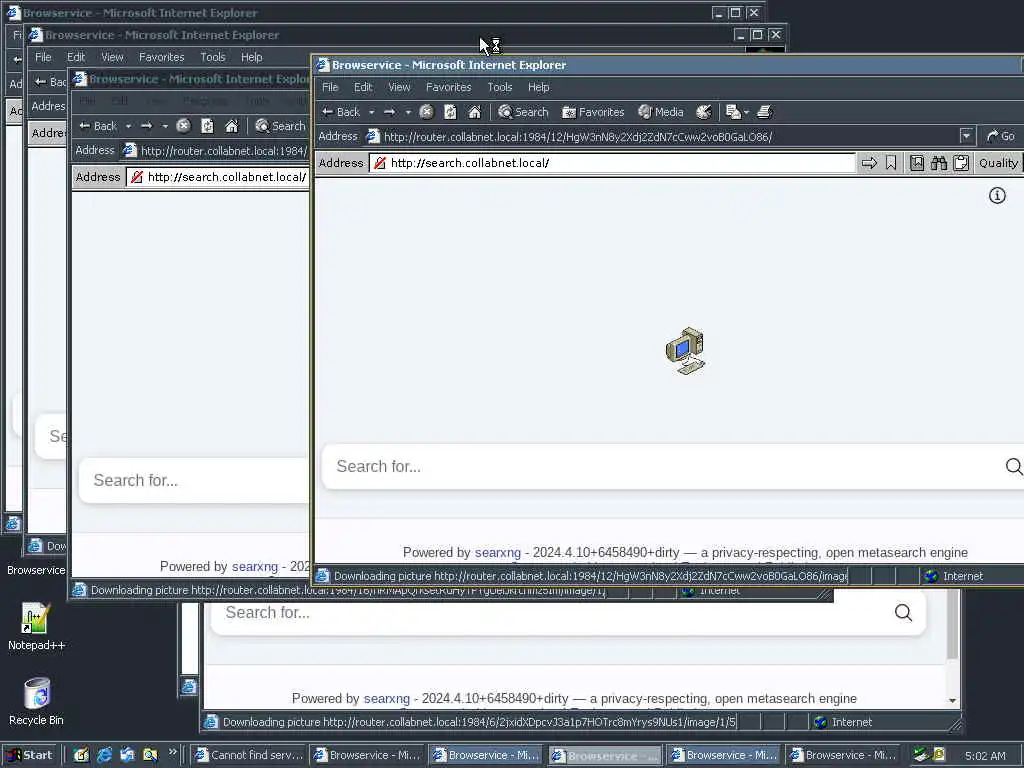Click router.collabnet.local URL field in front window
Viewport: 1024px width, 768px height.
669,136
